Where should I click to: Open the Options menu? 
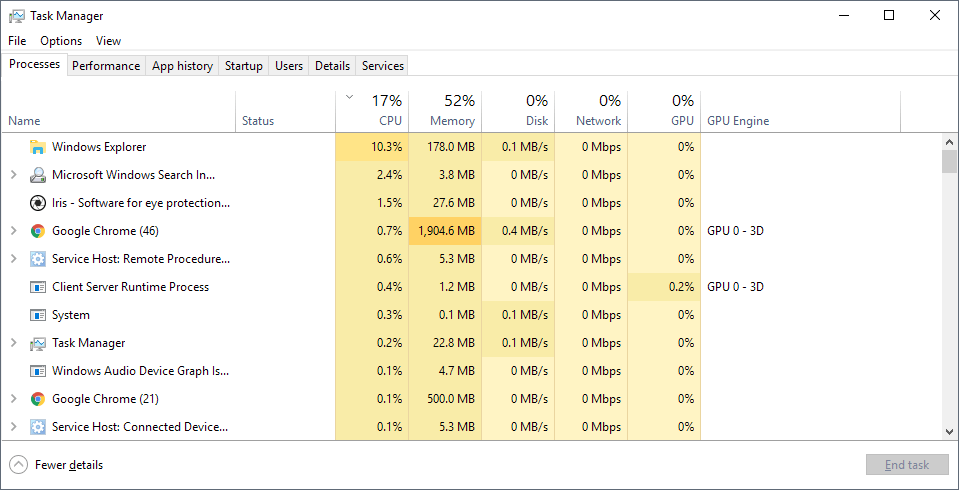point(61,41)
